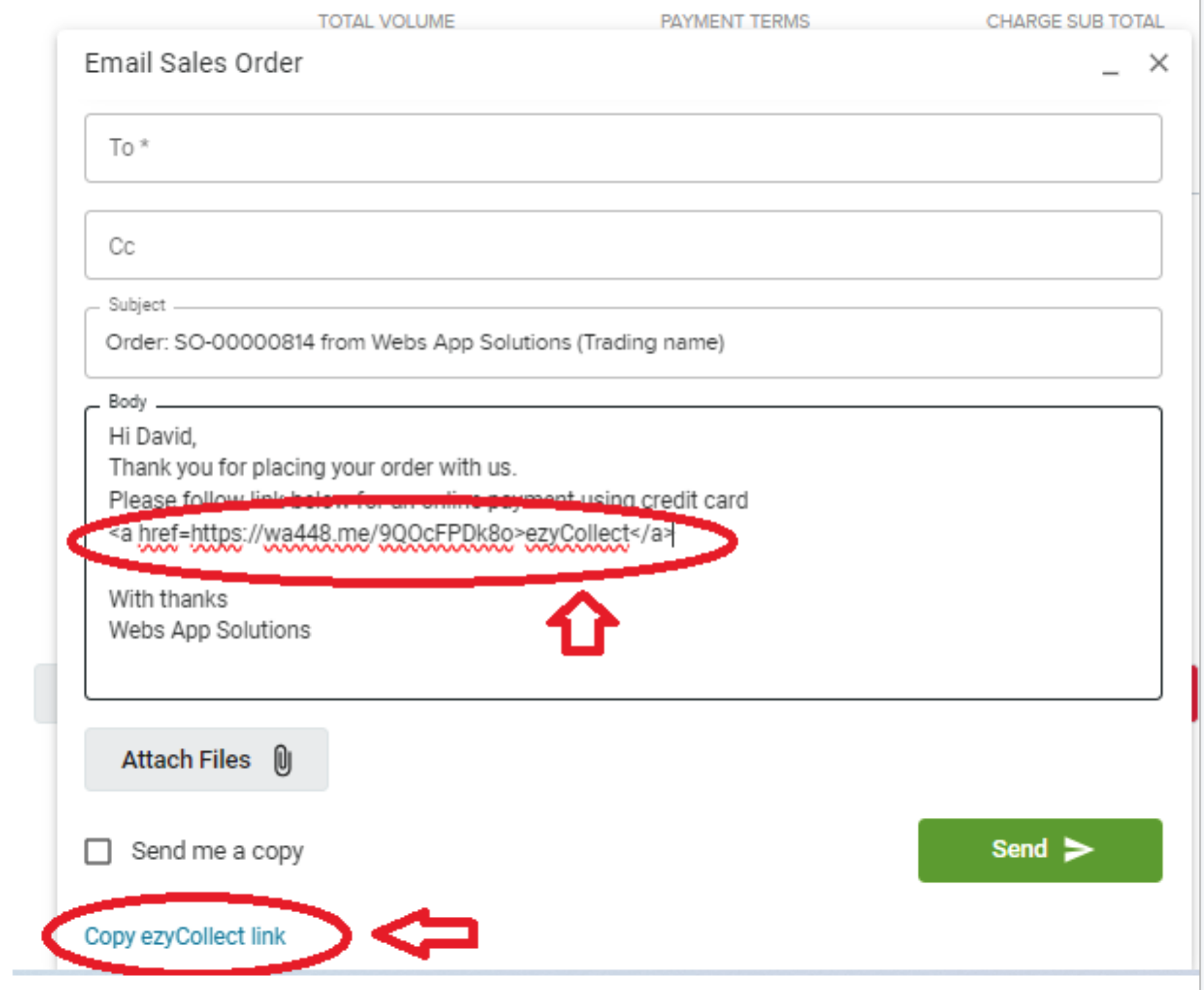This screenshot has height=990, width=1204.
Task: Place cursor on the Hi David greeting
Action: (152, 436)
